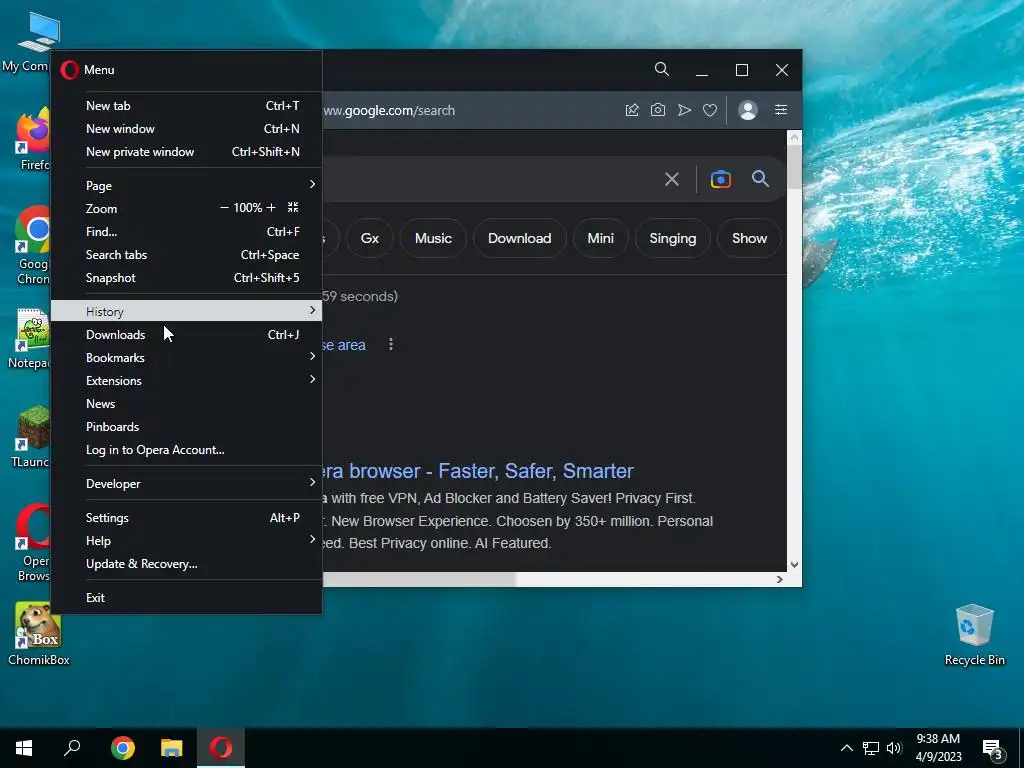The height and width of the screenshot is (768, 1024).
Task: Show hidden tray icons chevron
Action: point(846,748)
